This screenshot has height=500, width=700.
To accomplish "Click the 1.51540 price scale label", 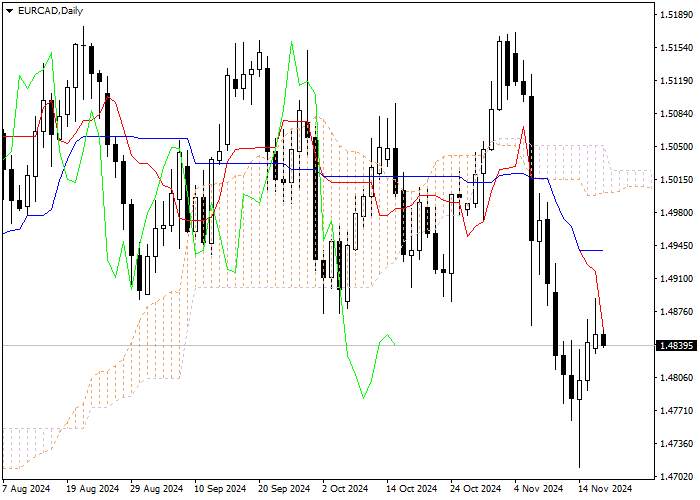I will point(676,48).
